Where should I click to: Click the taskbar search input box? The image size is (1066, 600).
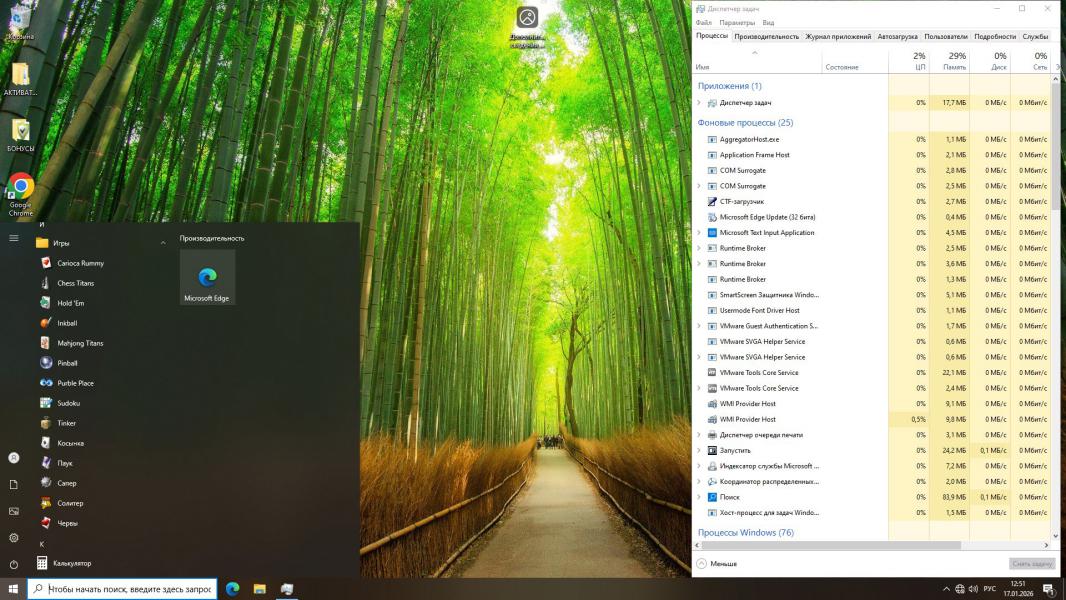129,589
